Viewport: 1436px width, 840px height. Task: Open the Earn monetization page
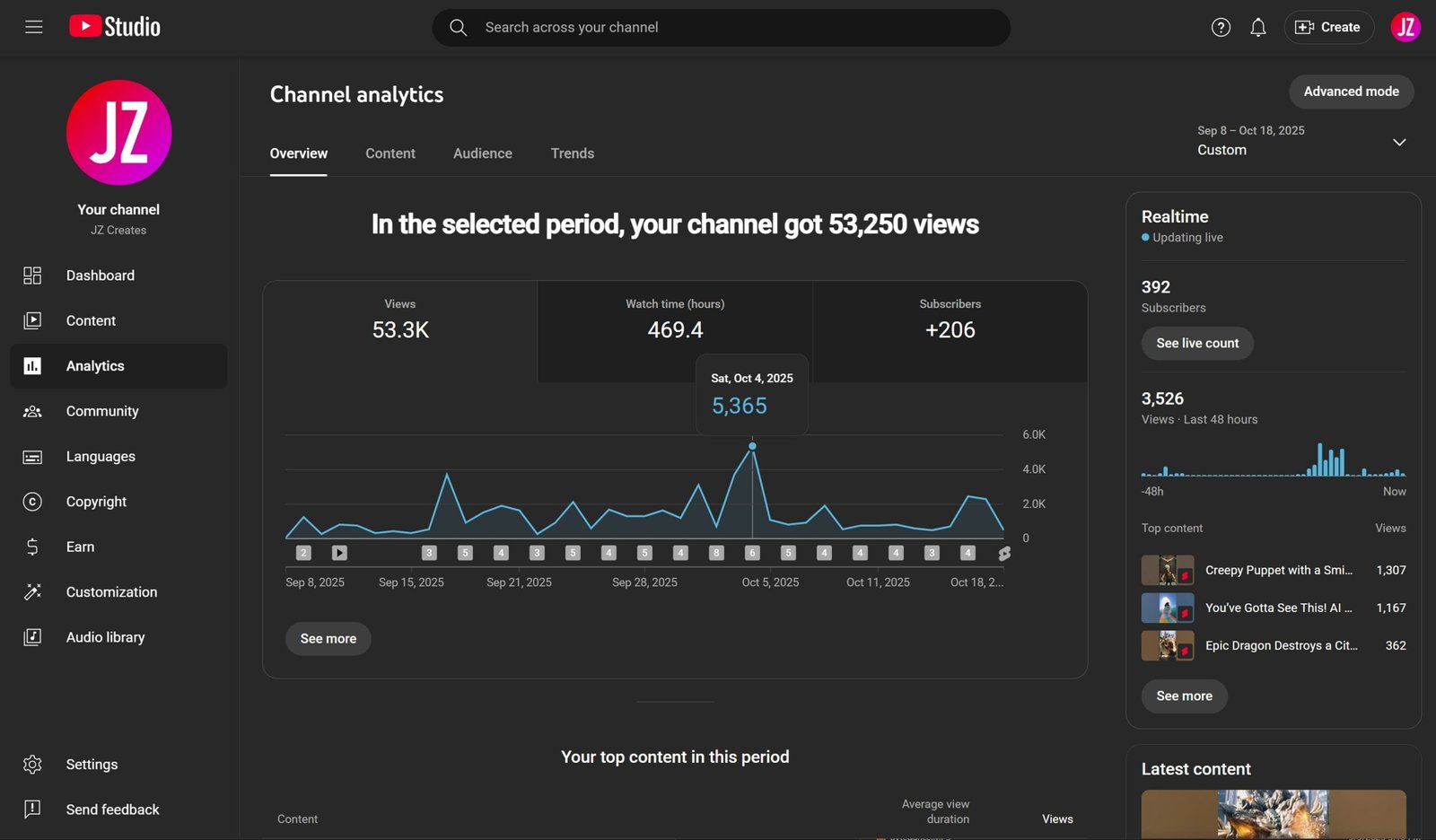click(x=80, y=547)
